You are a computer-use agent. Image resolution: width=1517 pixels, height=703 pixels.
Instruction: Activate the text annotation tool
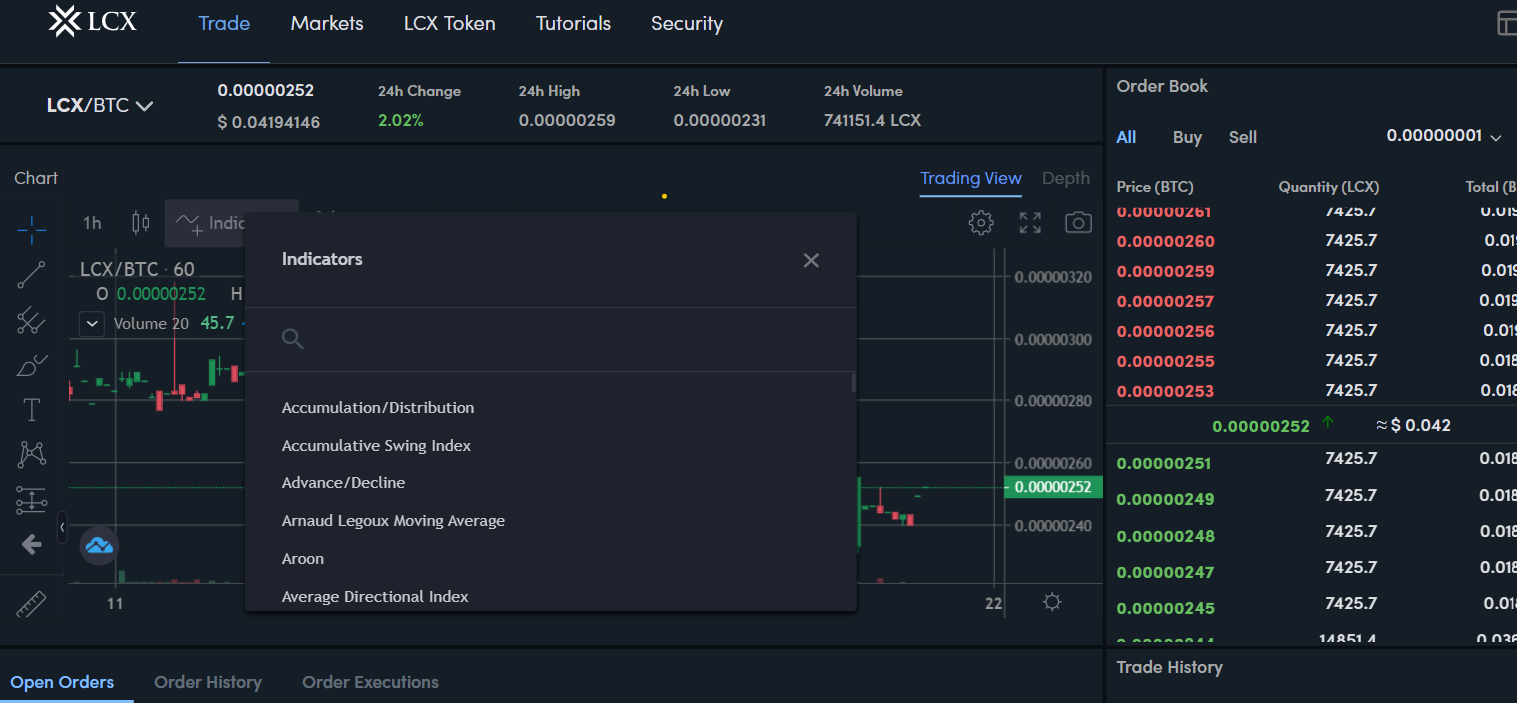pyautogui.click(x=32, y=410)
